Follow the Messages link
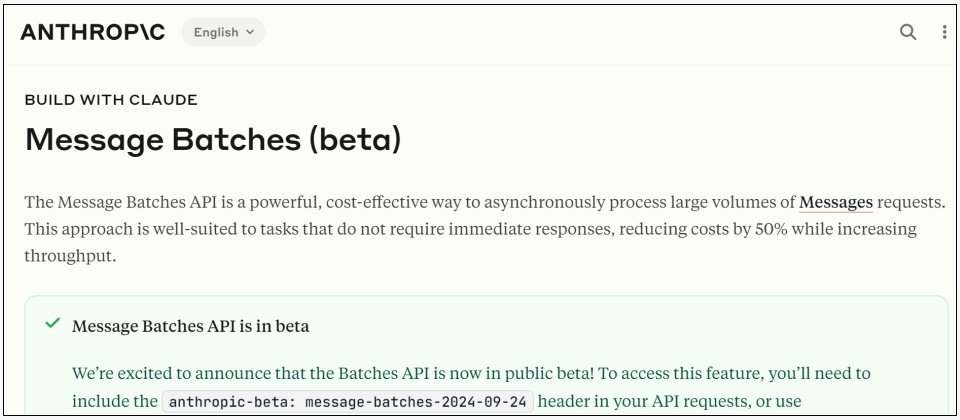 click(x=836, y=202)
